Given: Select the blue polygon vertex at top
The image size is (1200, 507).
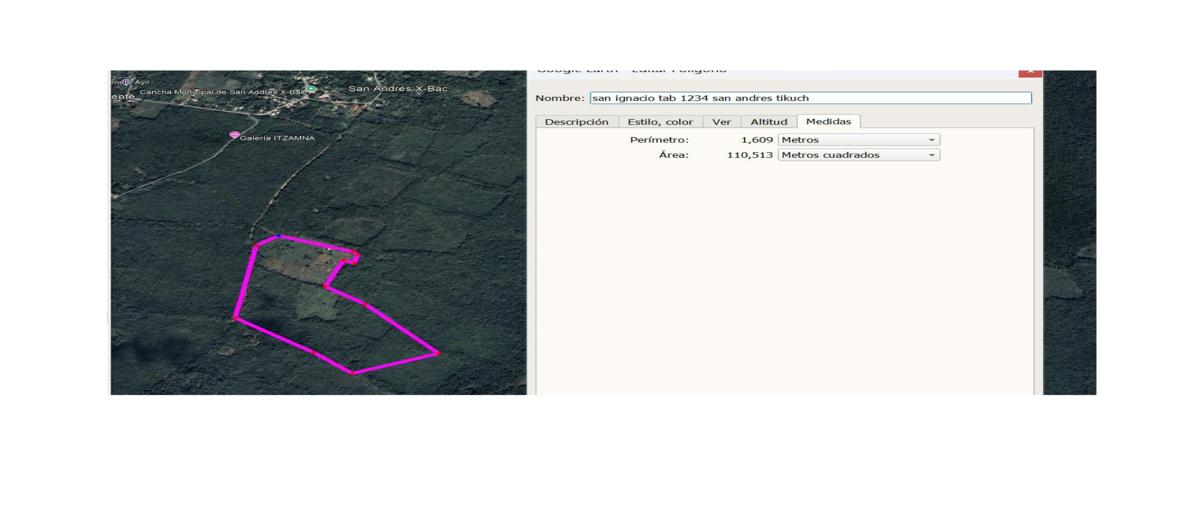Looking at the screenshot, I should click(280, 237).
